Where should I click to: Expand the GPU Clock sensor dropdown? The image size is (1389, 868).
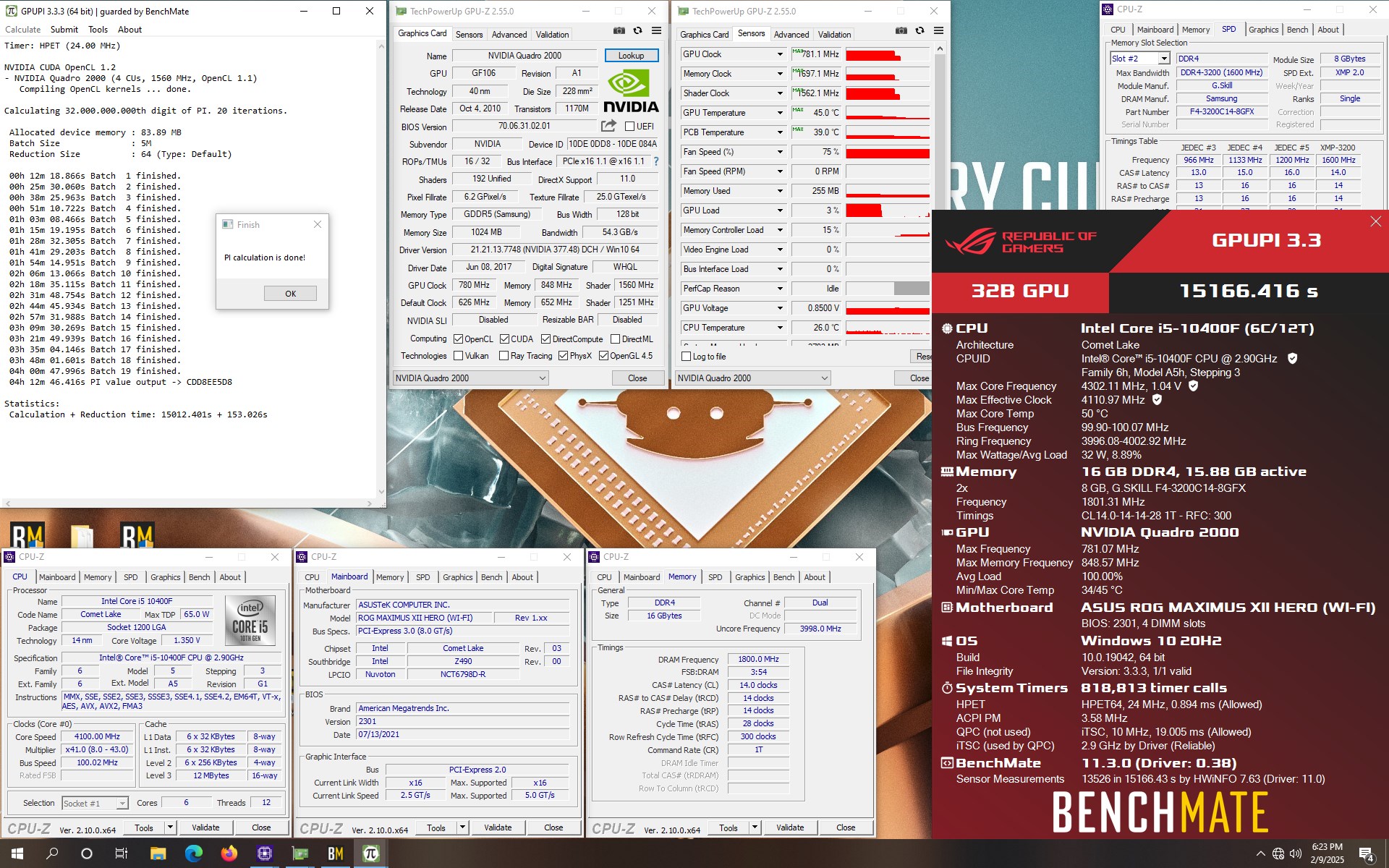click(x=780, y=54)
